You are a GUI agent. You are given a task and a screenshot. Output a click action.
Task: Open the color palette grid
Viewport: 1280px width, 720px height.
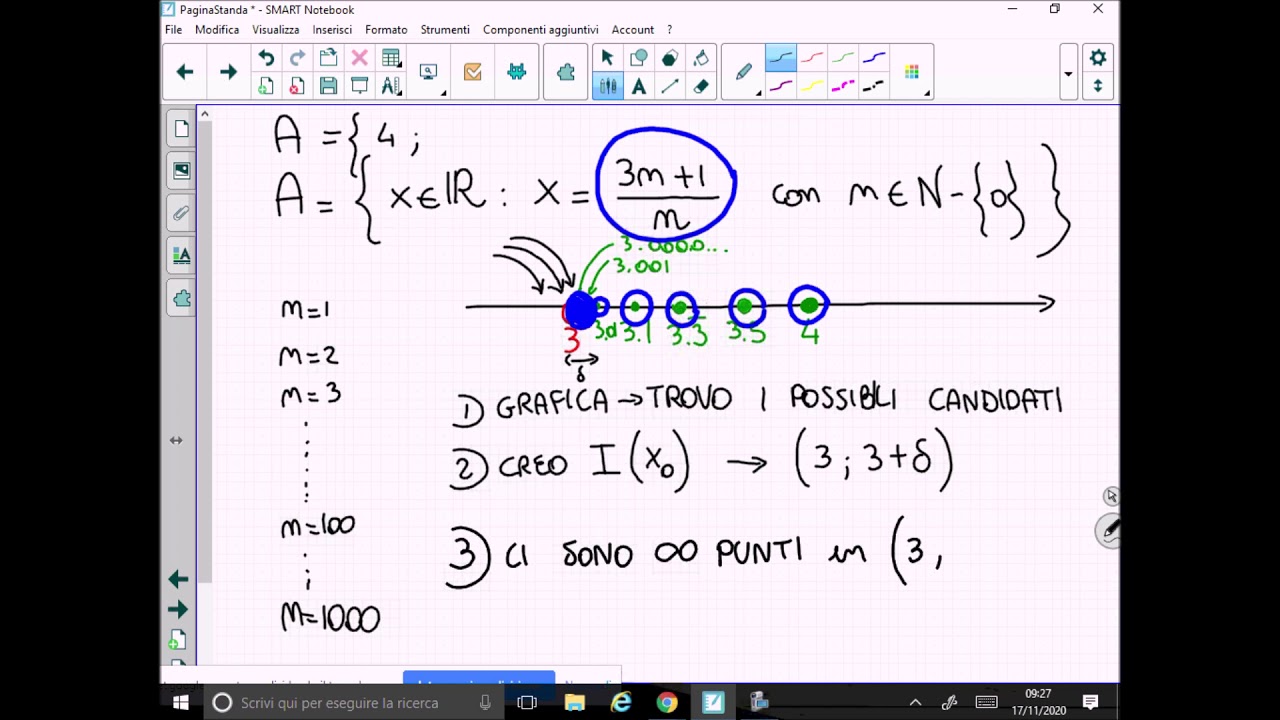[911, 72]
